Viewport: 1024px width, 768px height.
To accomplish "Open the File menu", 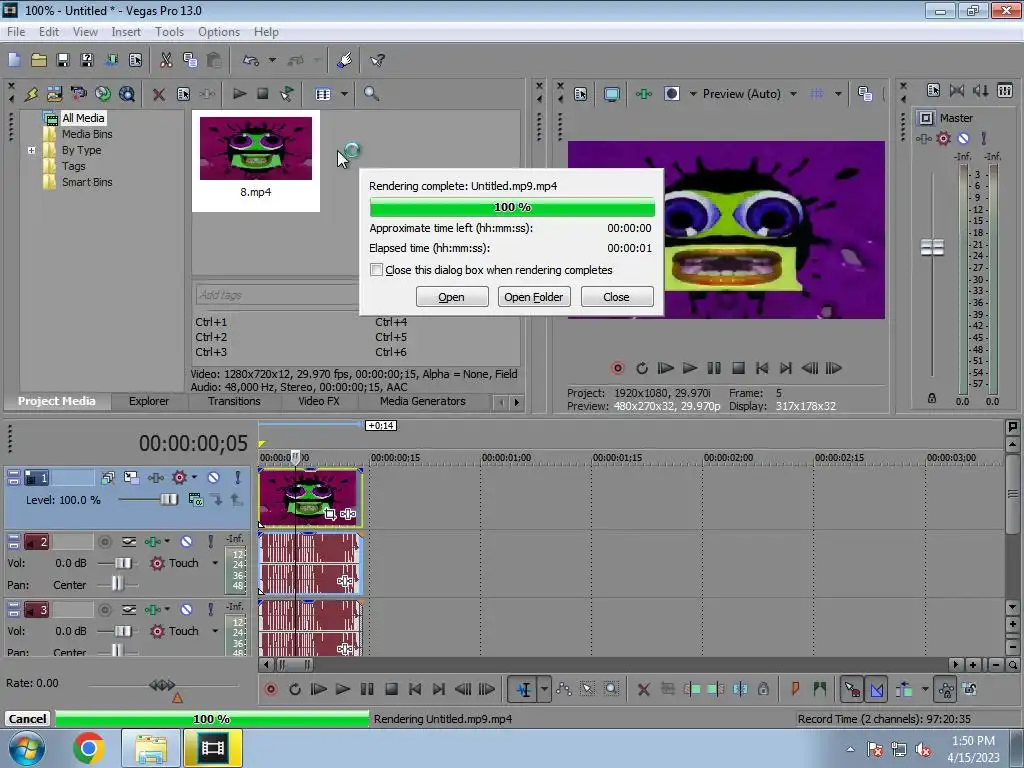I will [16, 31].
